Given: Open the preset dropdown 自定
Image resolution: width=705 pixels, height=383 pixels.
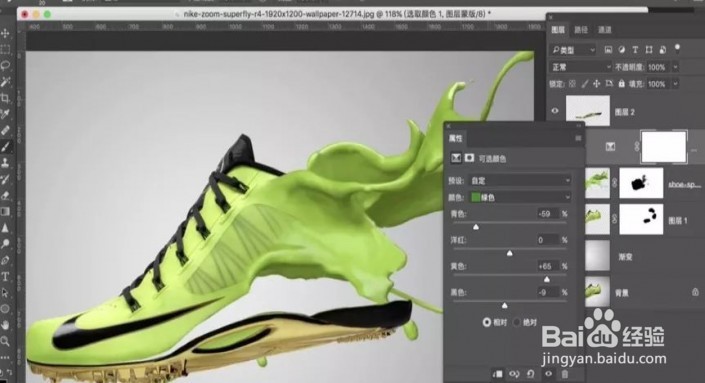Looking at the screenshot, I should point(520,181).
